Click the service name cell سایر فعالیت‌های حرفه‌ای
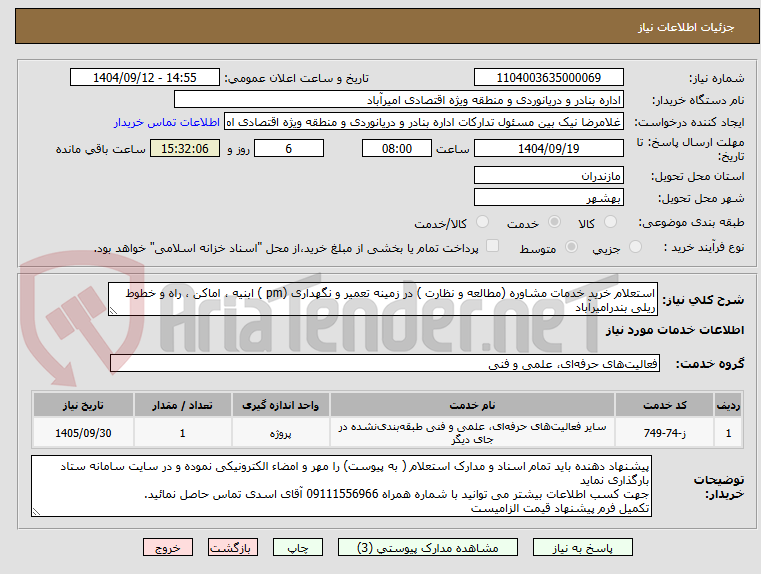 tap(472, 433)
